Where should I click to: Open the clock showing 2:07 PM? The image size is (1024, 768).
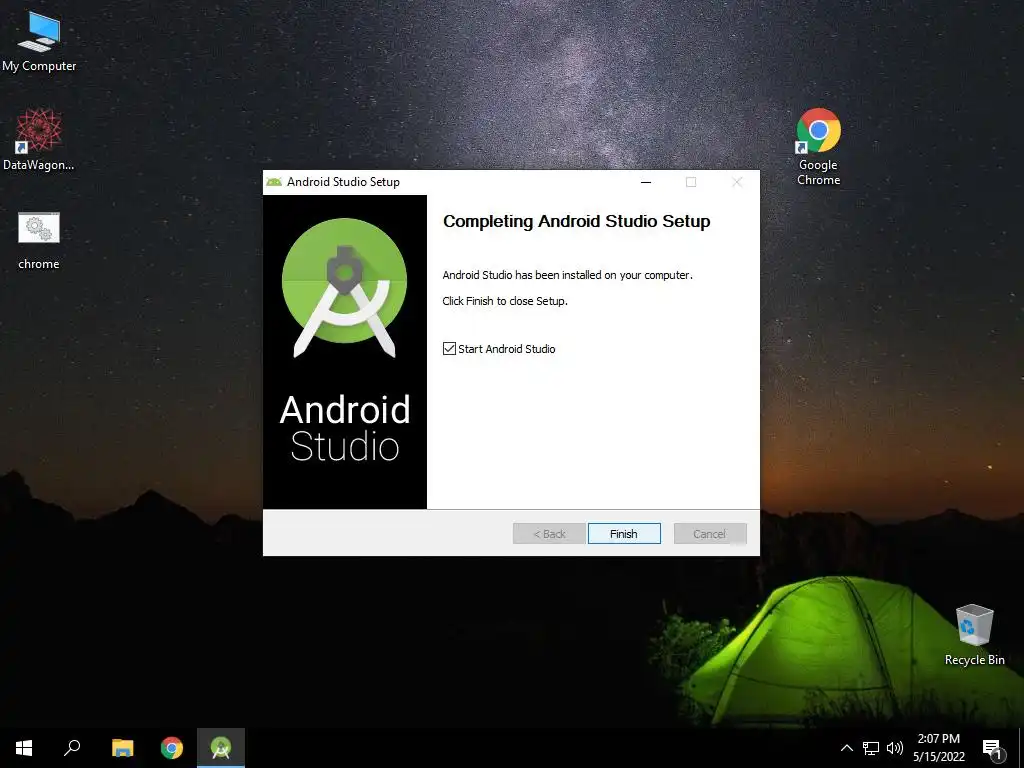tap(938, 748)
